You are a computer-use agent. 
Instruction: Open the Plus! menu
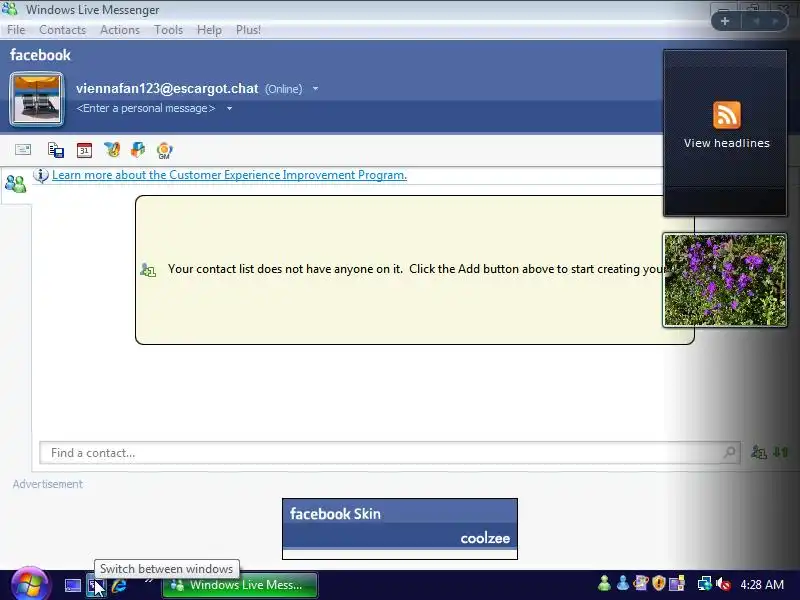(x=248, y=30)
